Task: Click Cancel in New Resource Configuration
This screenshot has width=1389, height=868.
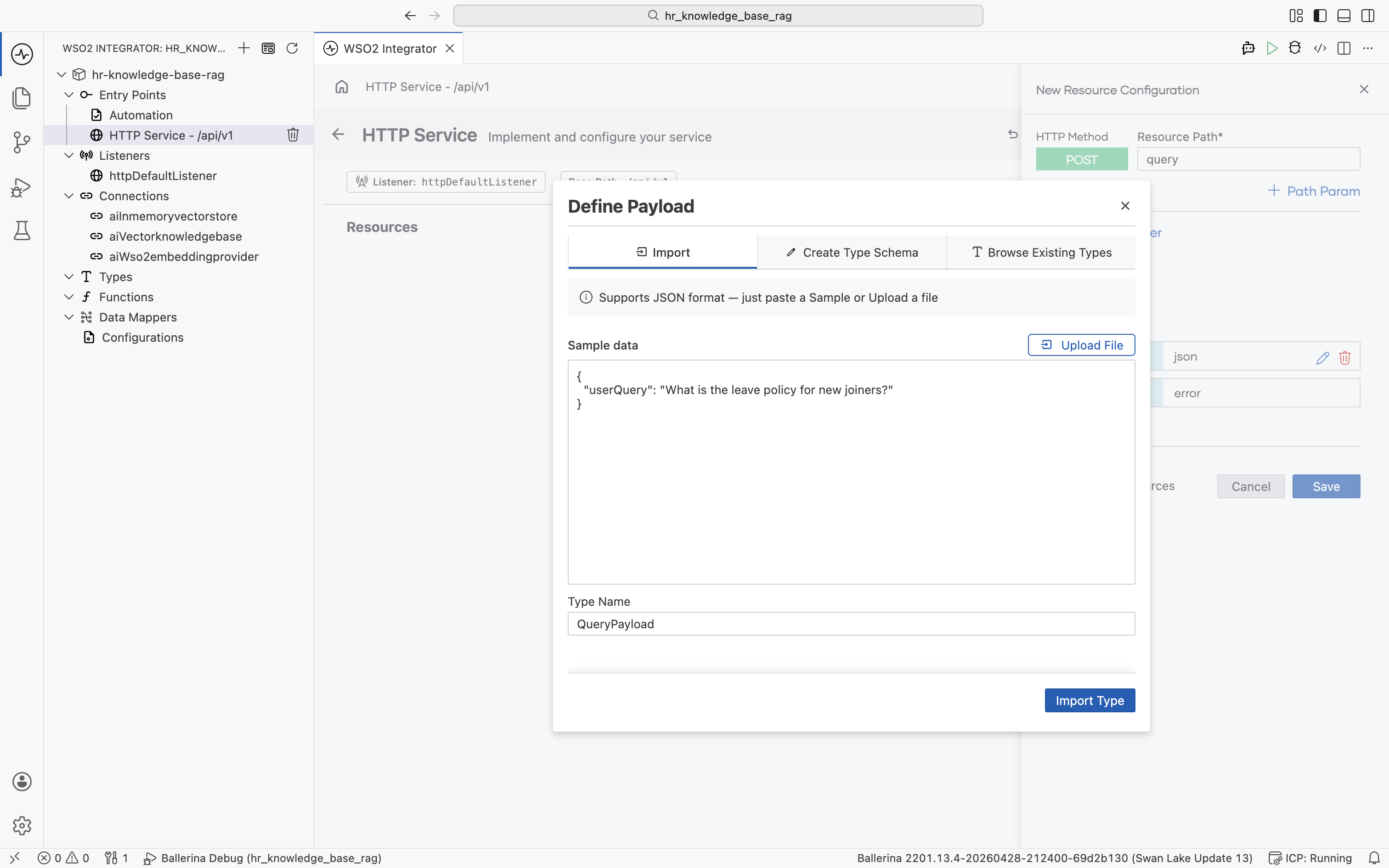Action: pyautogui.click(x=1251, y=486)
